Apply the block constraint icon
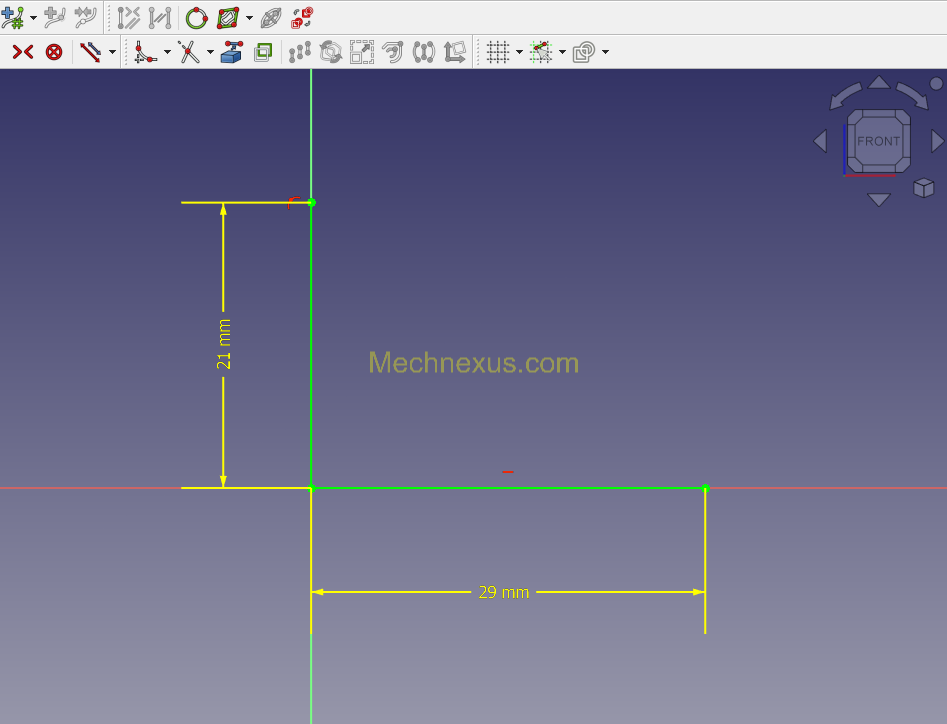The image size is (947, 724). click(54, 53)
